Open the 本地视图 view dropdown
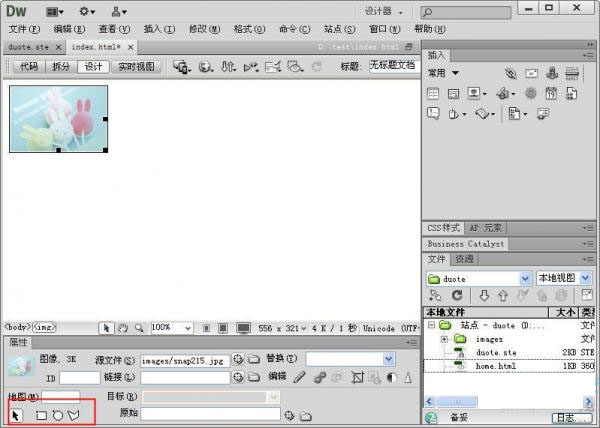 coord(565,279)
